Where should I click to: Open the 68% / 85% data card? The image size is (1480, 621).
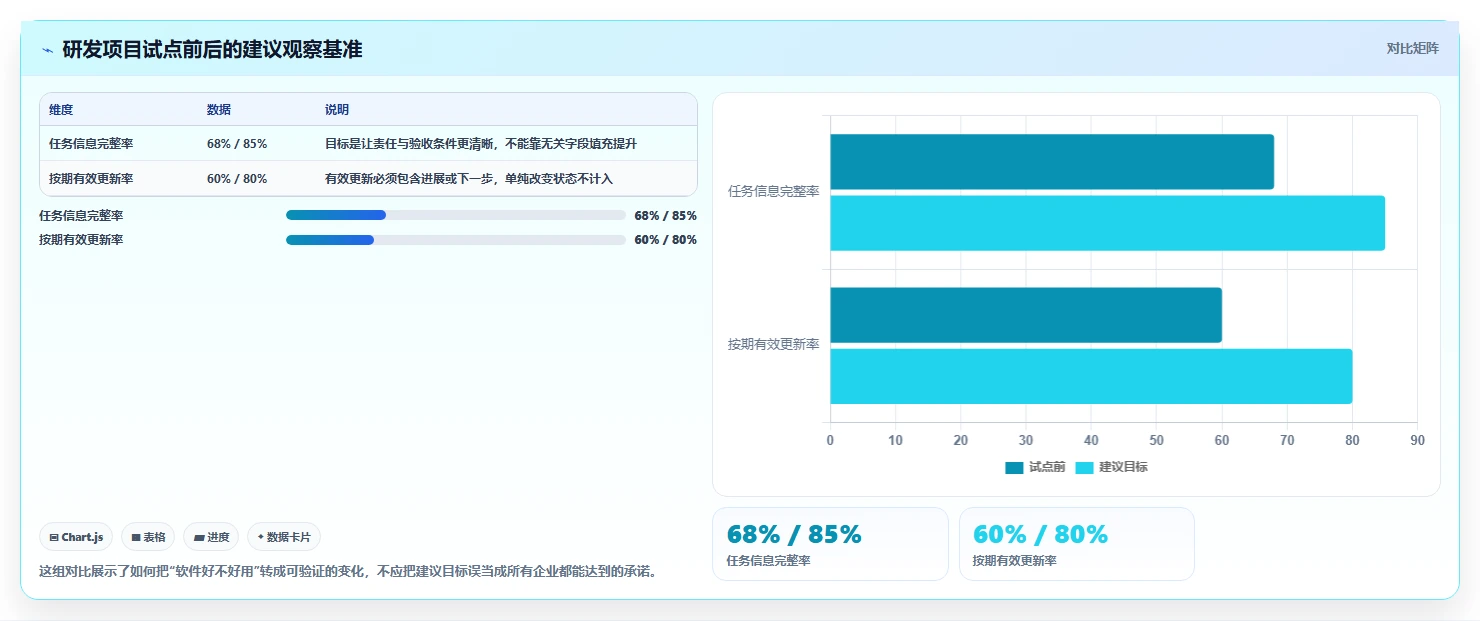point(830,544)
